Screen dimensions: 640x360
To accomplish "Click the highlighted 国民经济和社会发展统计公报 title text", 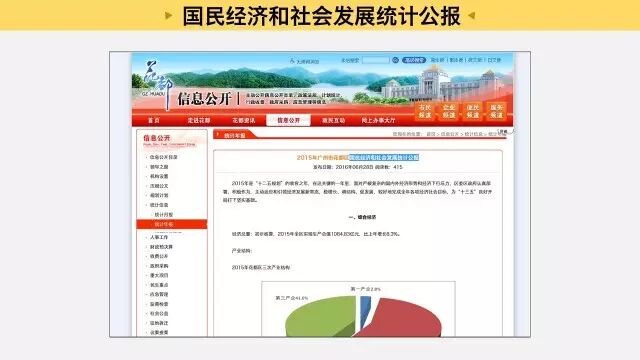I will pos(384,157).
